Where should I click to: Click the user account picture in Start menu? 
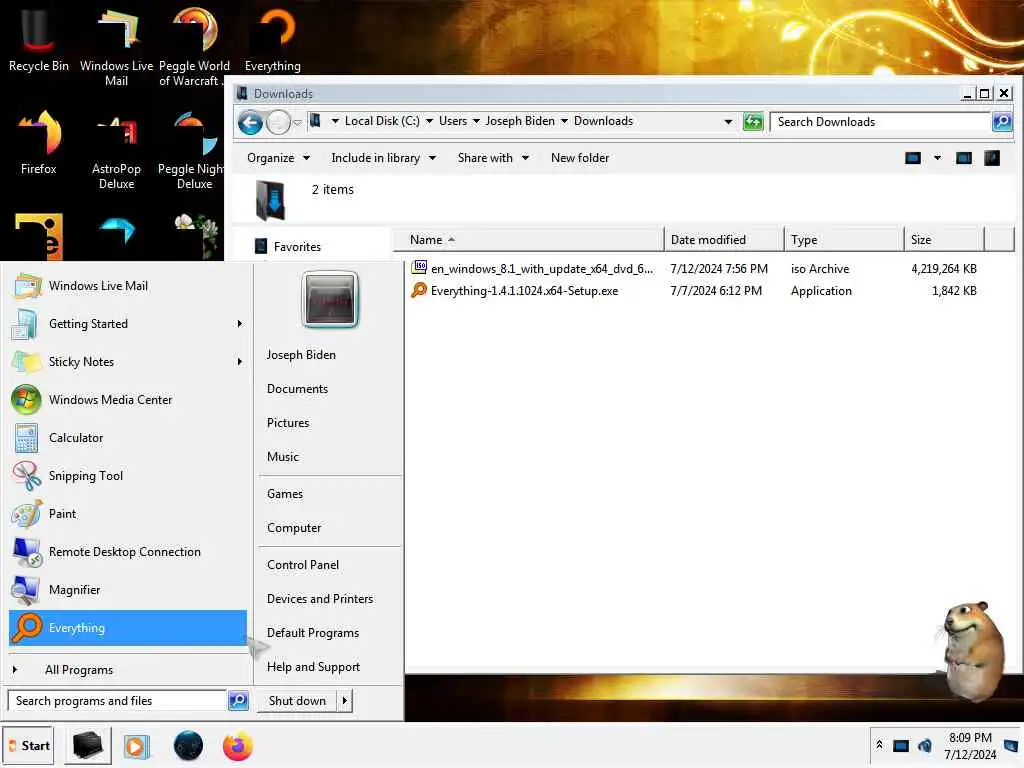(x=330, y=300)
